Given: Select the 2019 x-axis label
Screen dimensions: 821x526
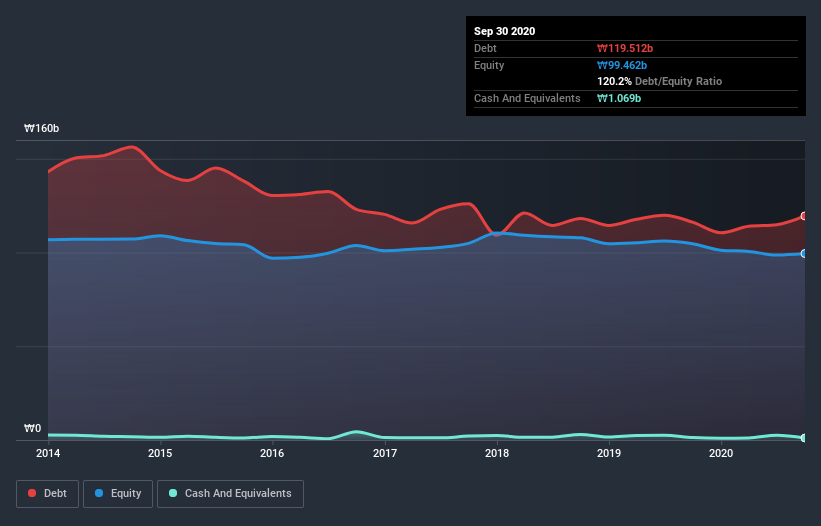Looking at the screenshot, I should (609, 453).
